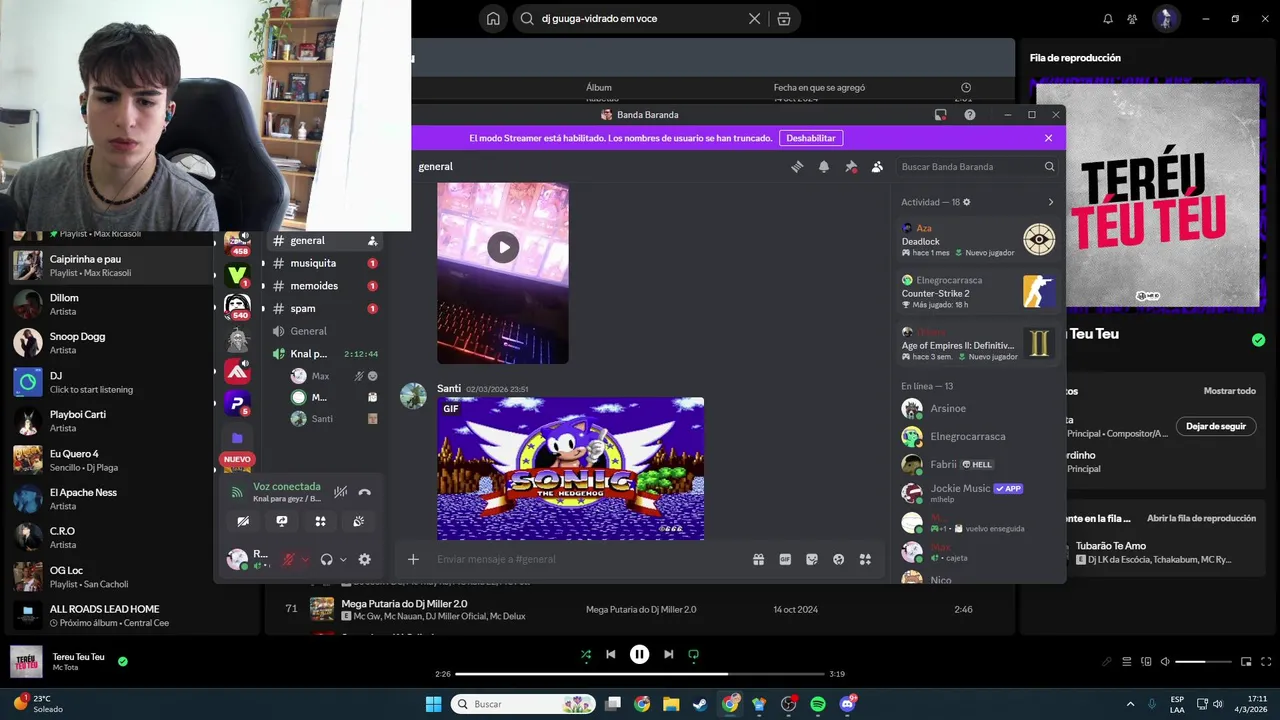Screen dimensions: 1280x720
Task: Toggle repeat in Spotify player
Action: click(693, 654)
